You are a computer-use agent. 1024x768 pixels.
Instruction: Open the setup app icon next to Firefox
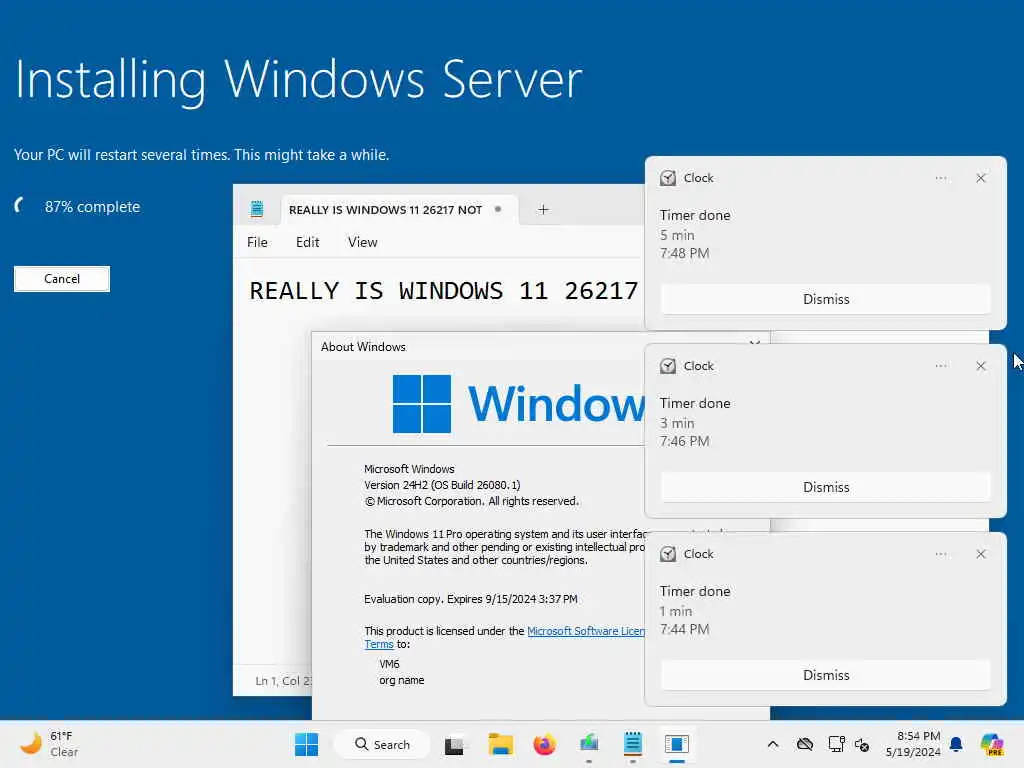pyautogui.click(x=588, y=744)
